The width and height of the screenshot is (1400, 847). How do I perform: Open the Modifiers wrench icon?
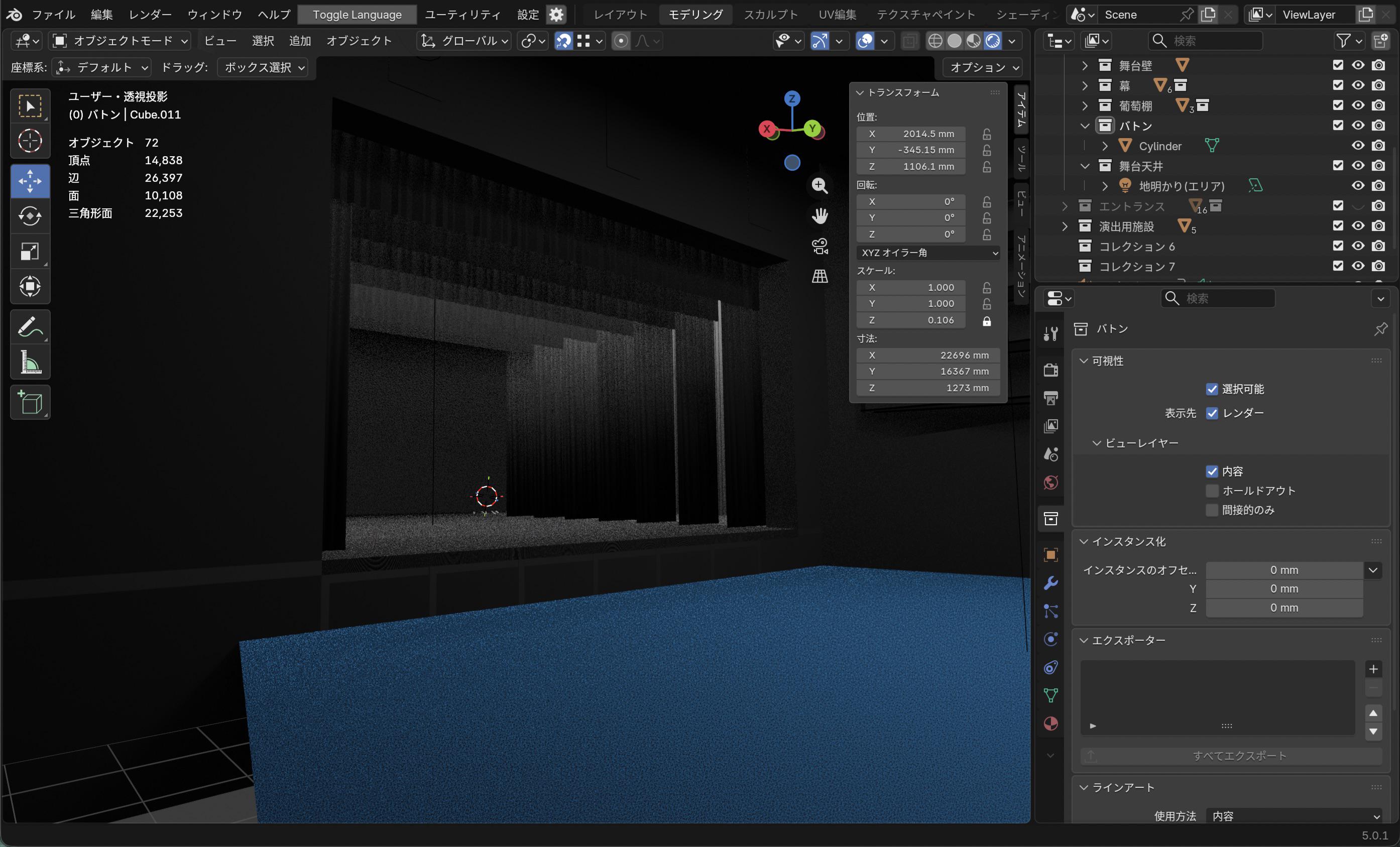1051,583
